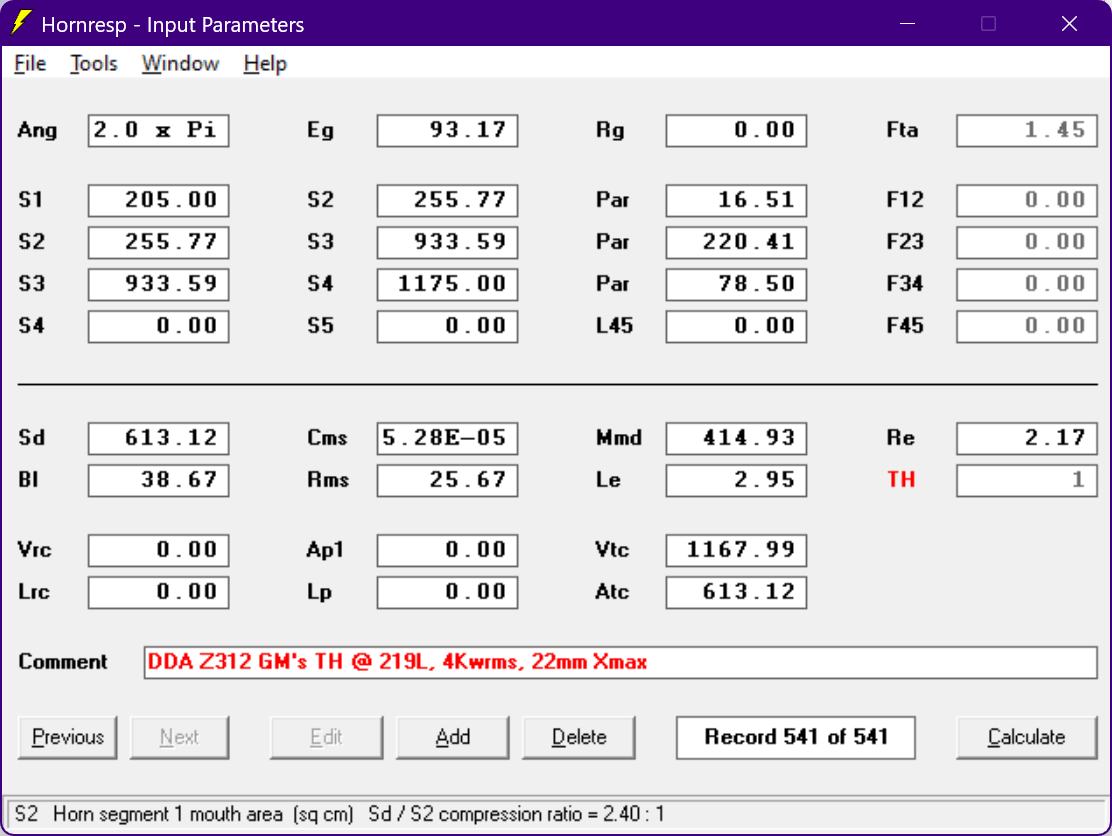Select the left-column S3 field with 933.59

158,284
